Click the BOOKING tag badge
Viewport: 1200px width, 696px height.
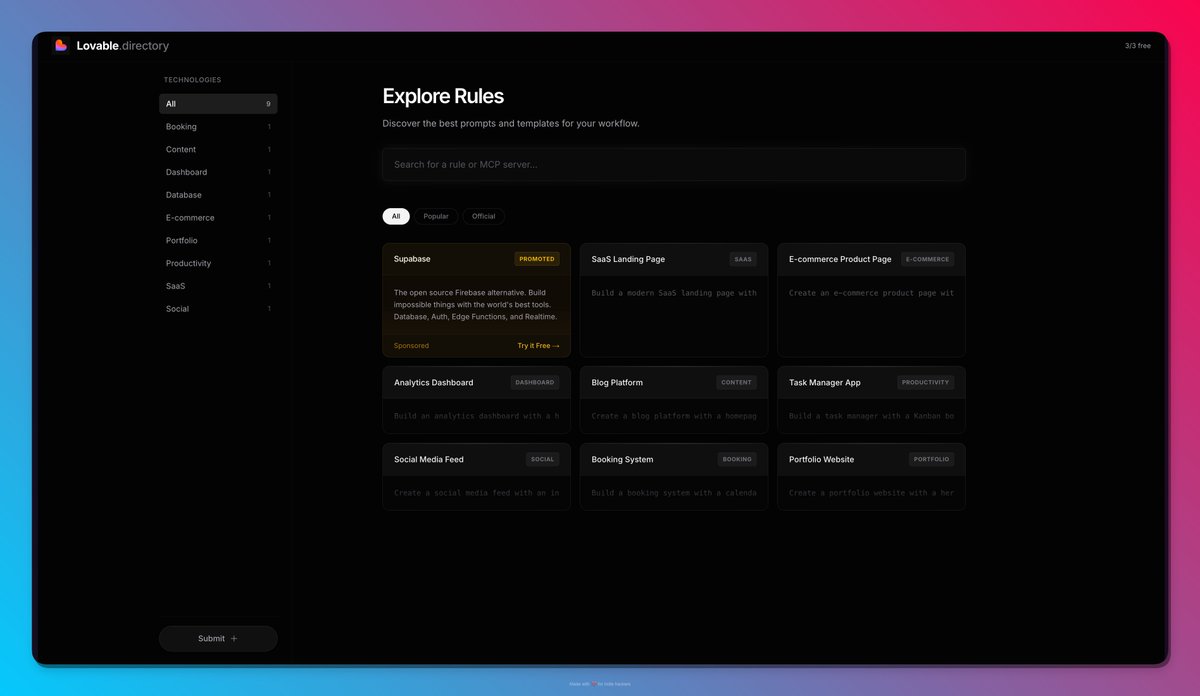pyautogui.click(x=737, y=459)
